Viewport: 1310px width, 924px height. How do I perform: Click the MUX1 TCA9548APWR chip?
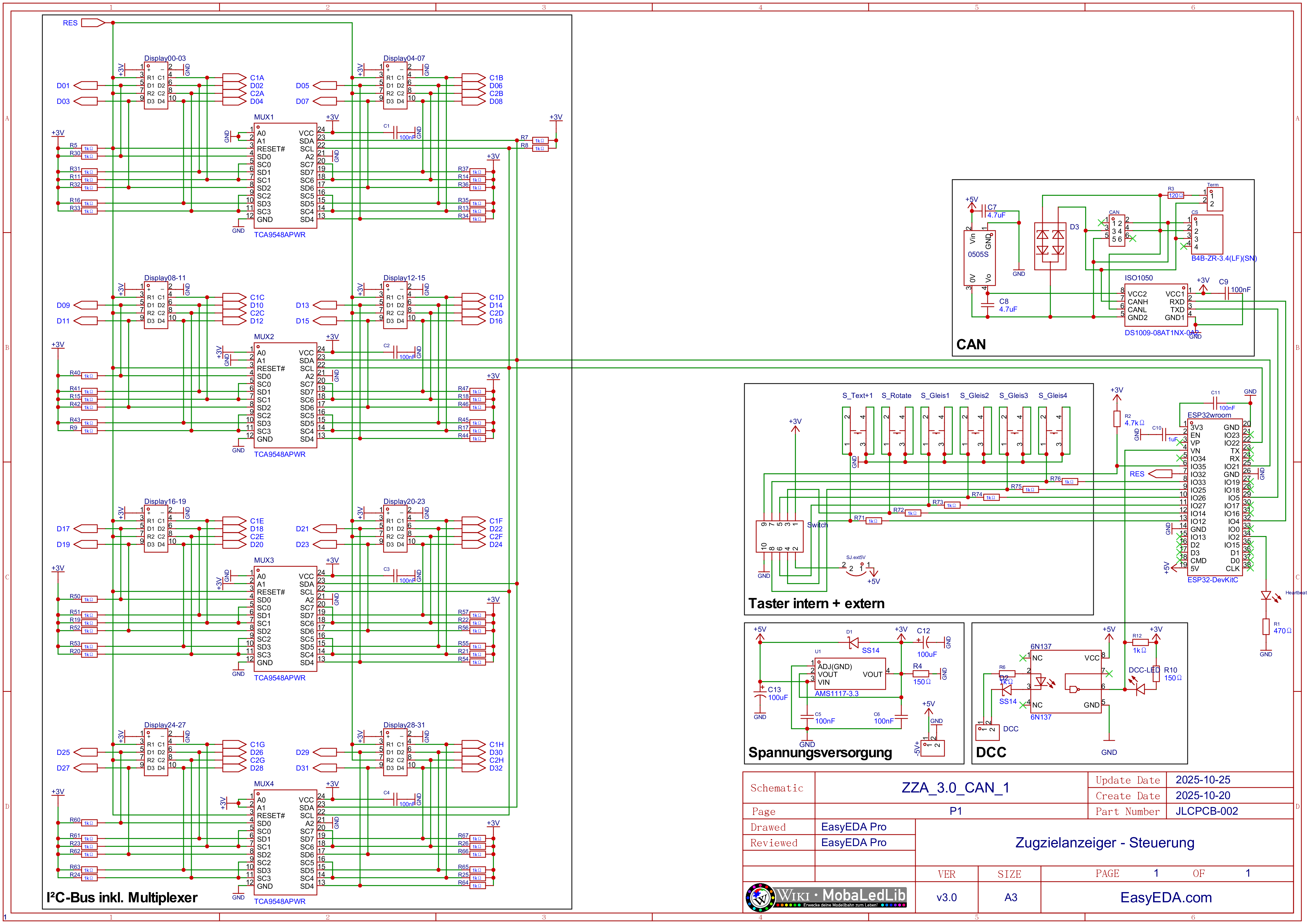(x=285, y=176)
